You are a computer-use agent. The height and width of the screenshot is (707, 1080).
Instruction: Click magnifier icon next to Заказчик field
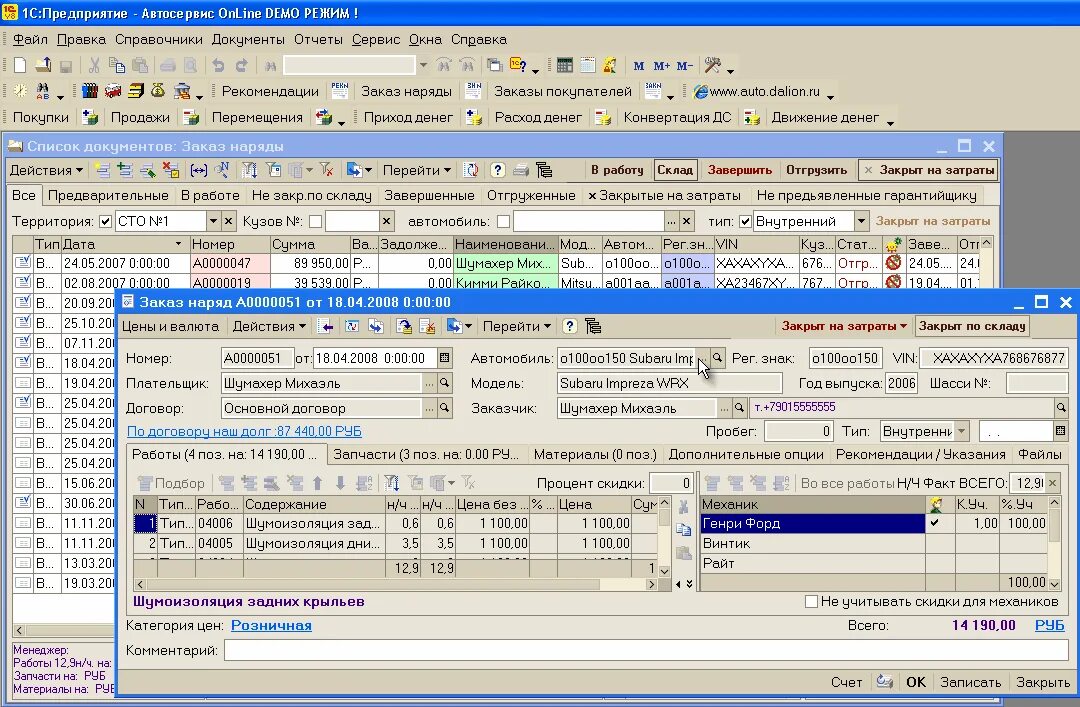click(x=739, y=408)
